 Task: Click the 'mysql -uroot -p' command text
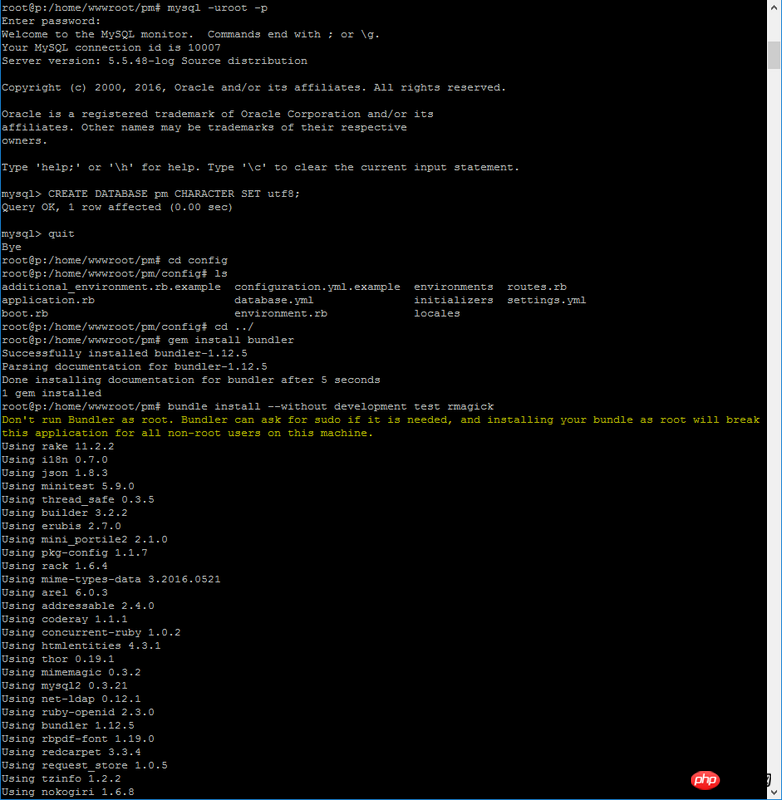tap(218, 8)
